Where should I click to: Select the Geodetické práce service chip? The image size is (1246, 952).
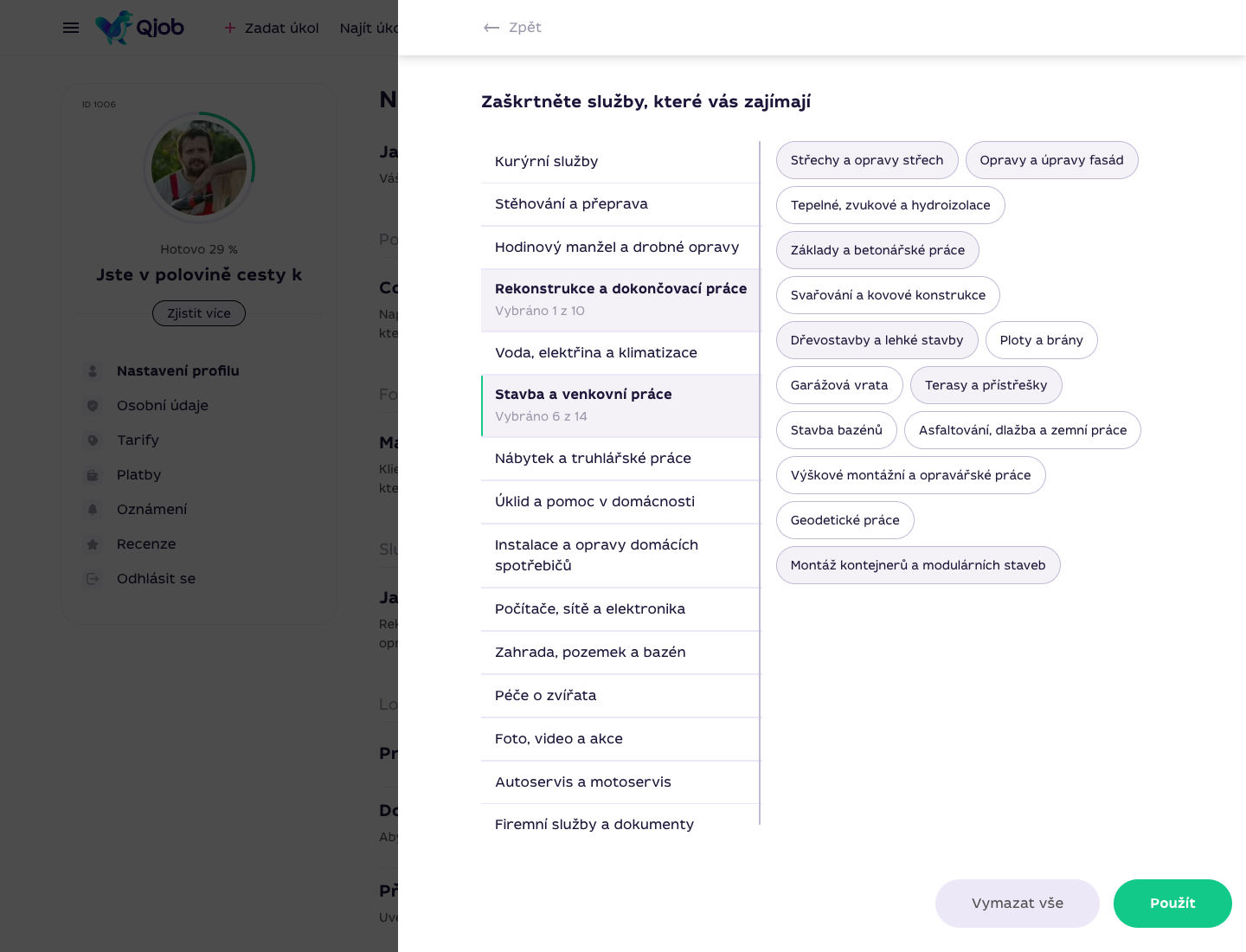(x=845, y=520)
